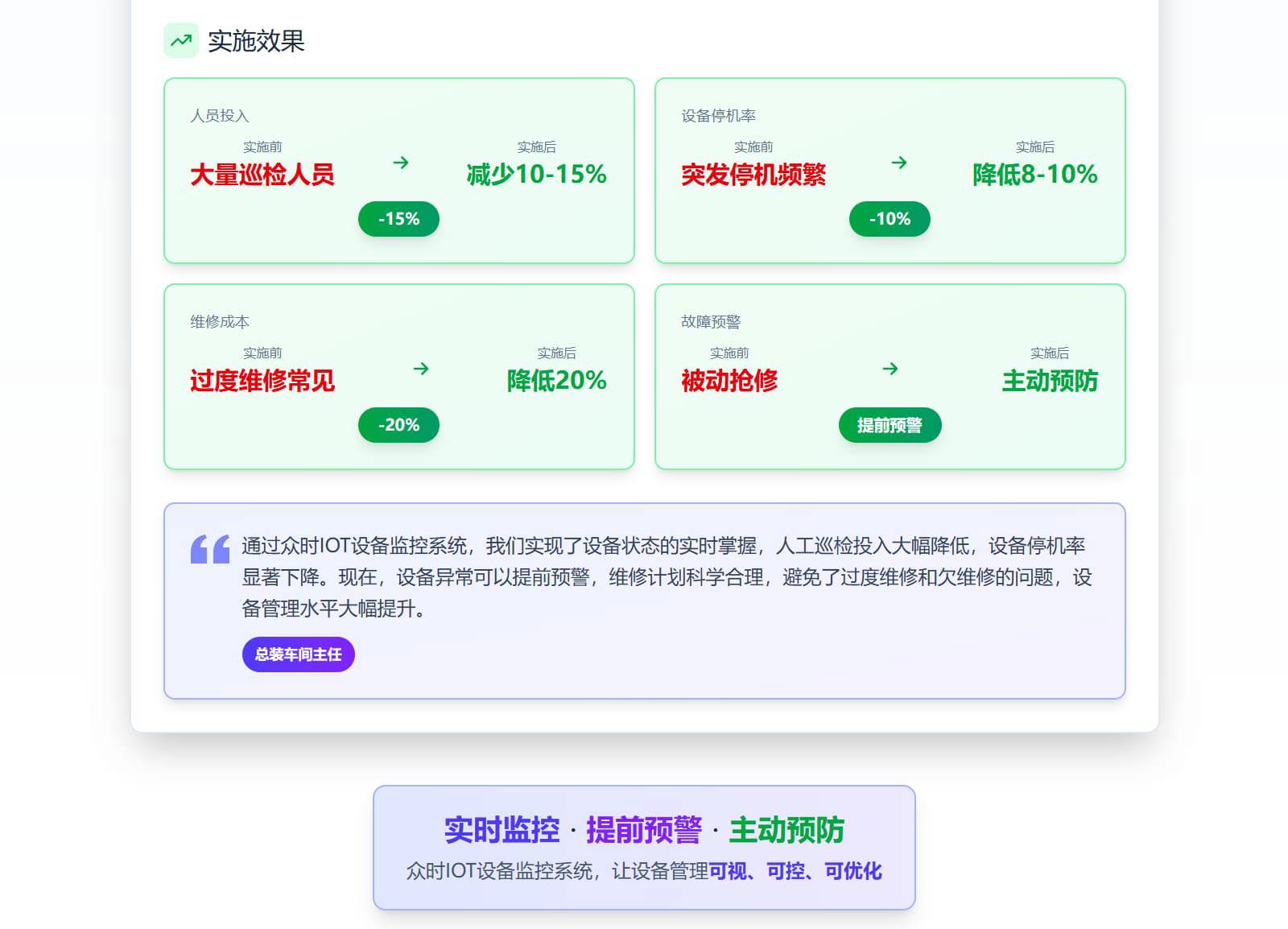Click the 提前预警 green badge

890,425
